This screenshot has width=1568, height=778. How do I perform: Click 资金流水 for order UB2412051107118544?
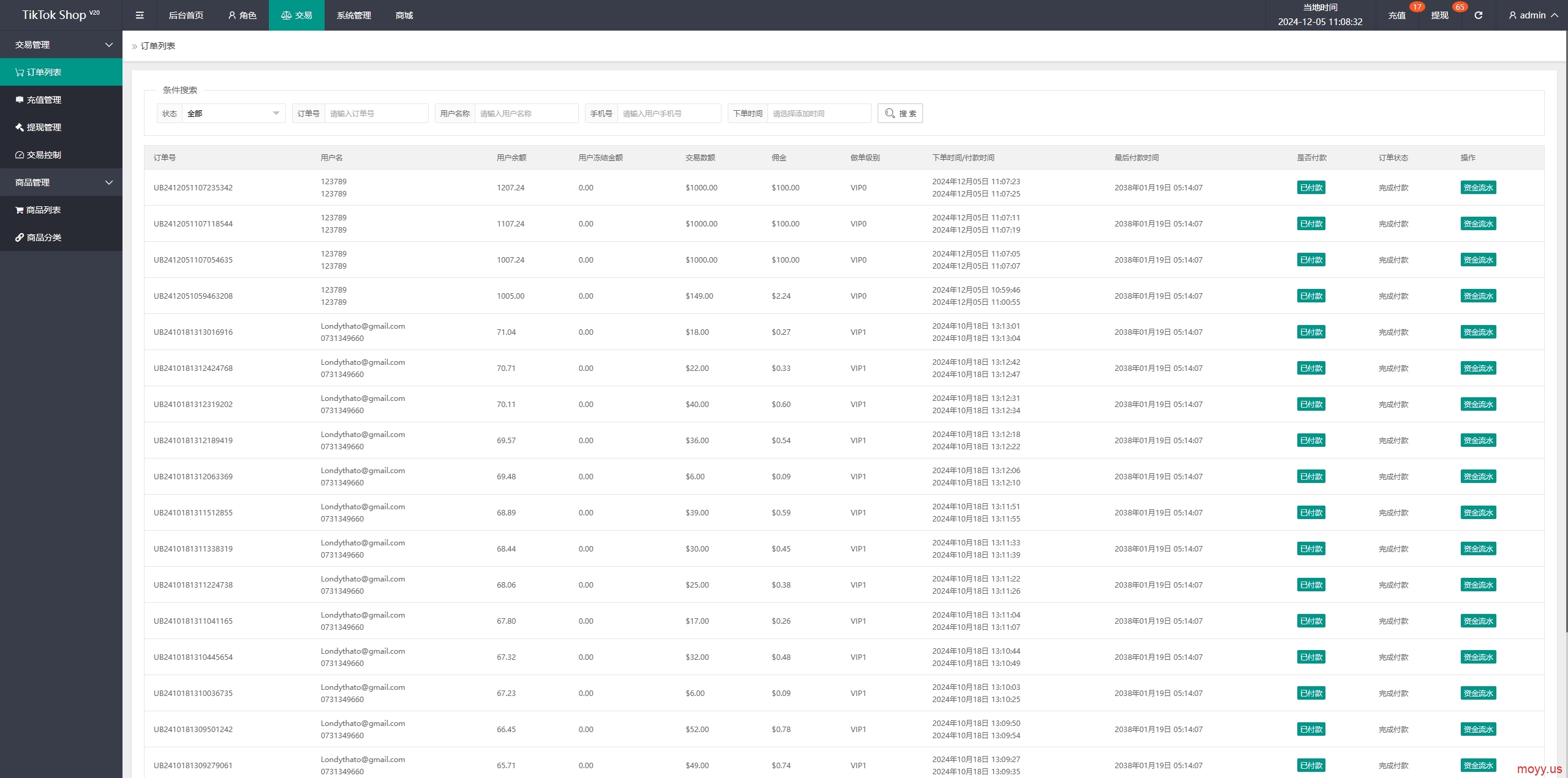1478,224
